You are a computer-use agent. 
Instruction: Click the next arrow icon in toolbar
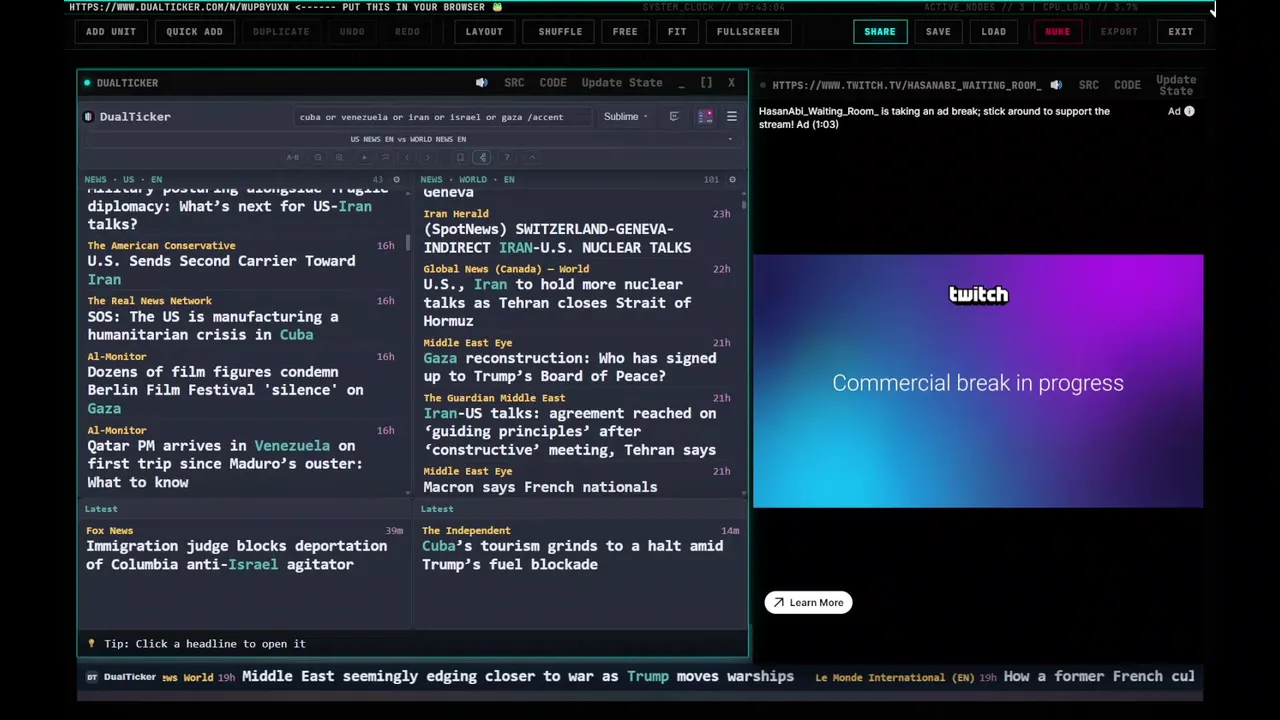(x=428, y=157)
